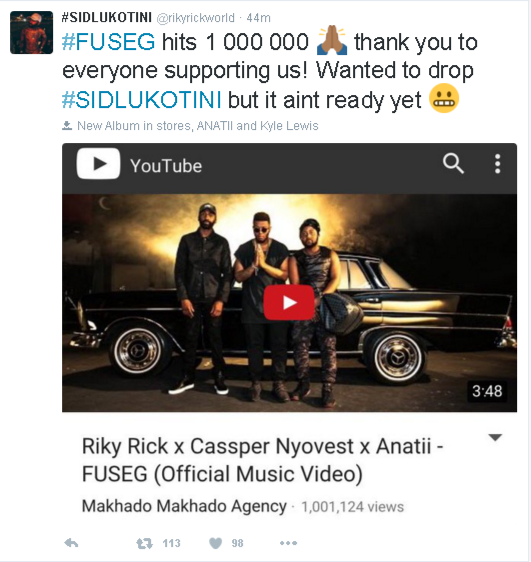Open the tweet's more options ellipsis
The width and height of the screenshot is (531, 562).
coord(288,543)
